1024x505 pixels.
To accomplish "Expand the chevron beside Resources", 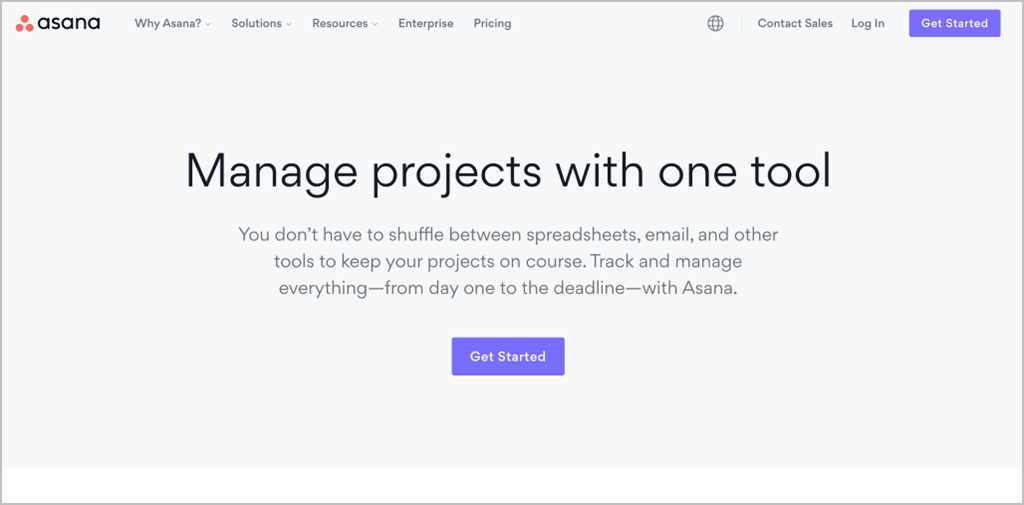I will [x=375, y=25].
